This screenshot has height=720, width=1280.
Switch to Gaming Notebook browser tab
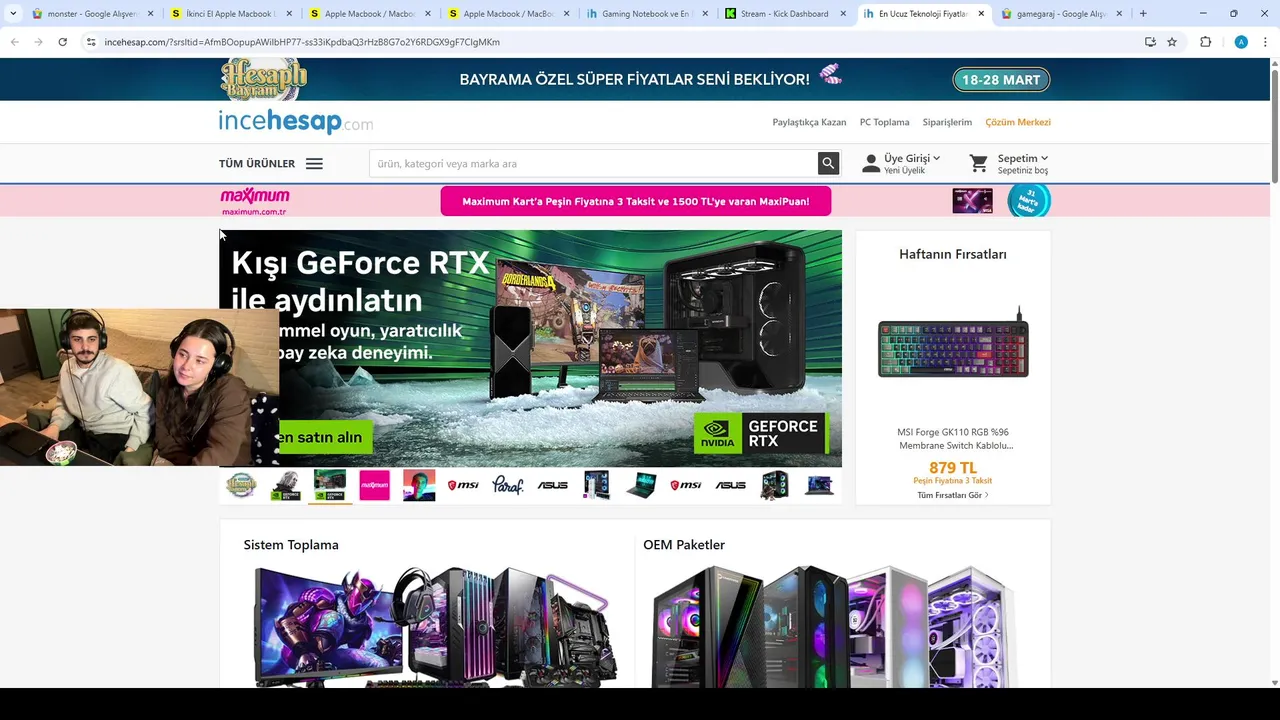coord(645,14)
